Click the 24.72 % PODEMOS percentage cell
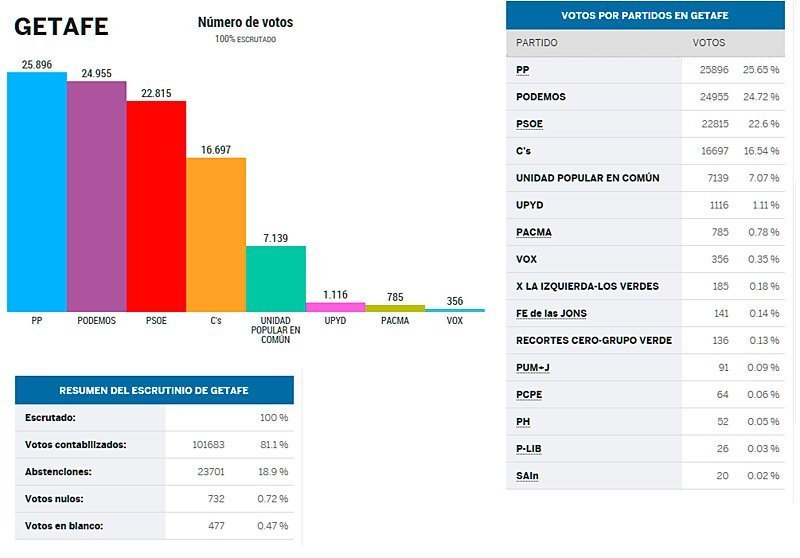Screen dimensions: 800x558 (x=761, y=97)
